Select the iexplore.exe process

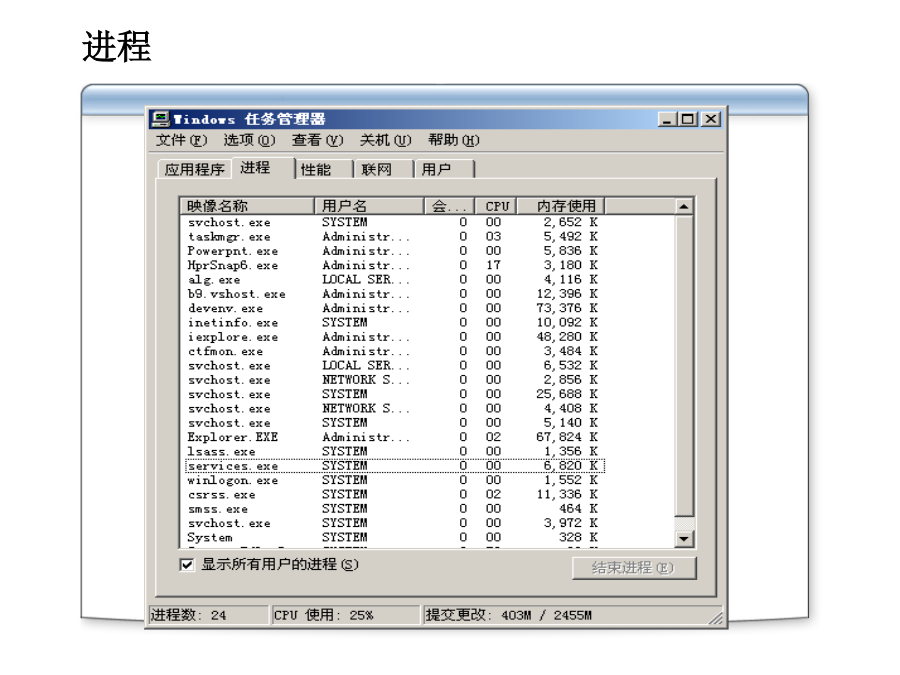tap(393, 337)
